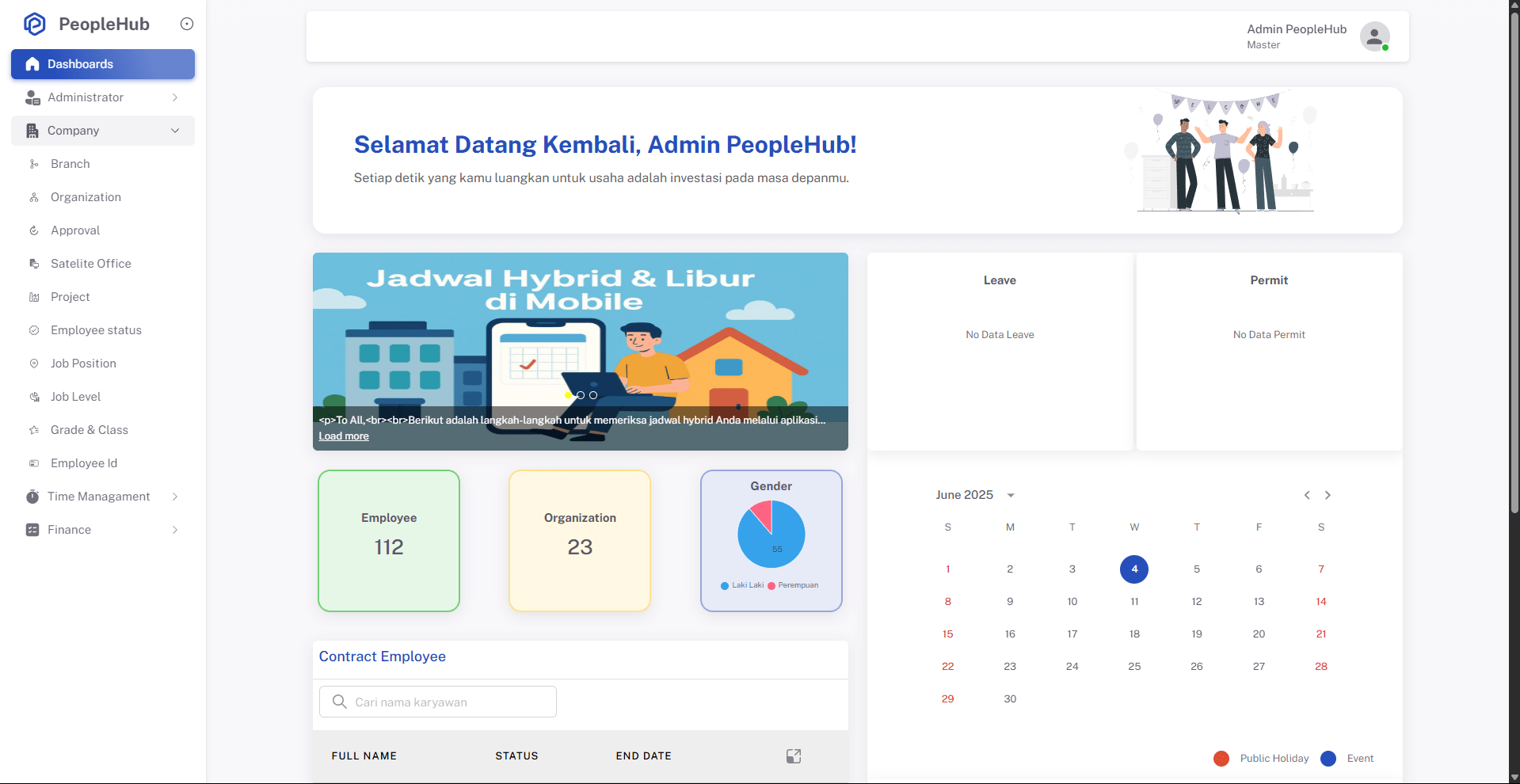This screenshot has height=784, width=1520.
Task: Open the Admin PeopleHub profile avatar
Action: click(x=1374, y=36)
